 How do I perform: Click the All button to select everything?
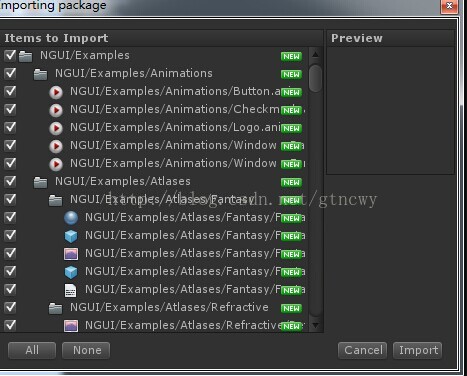pyautogui.click(x=32, y=350)
